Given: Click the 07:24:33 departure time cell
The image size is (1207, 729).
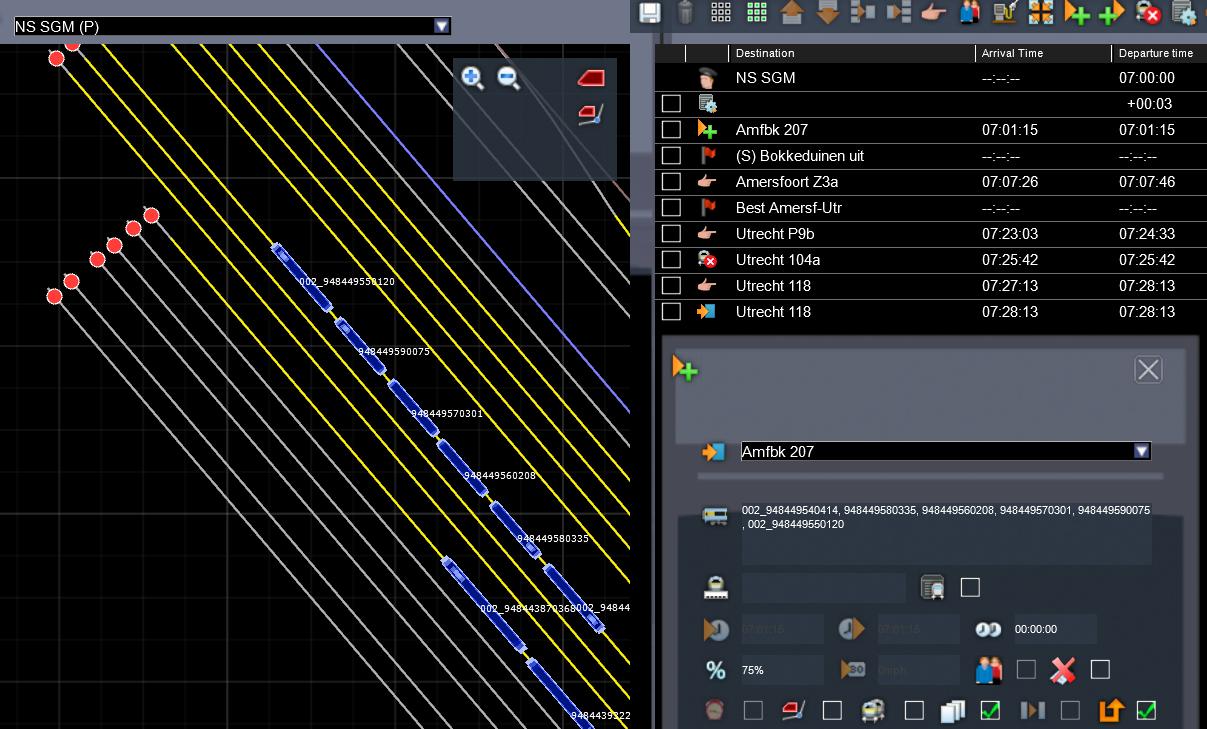Looking at the screenshot, I should pyautogui.click(x=1147, y=234).
